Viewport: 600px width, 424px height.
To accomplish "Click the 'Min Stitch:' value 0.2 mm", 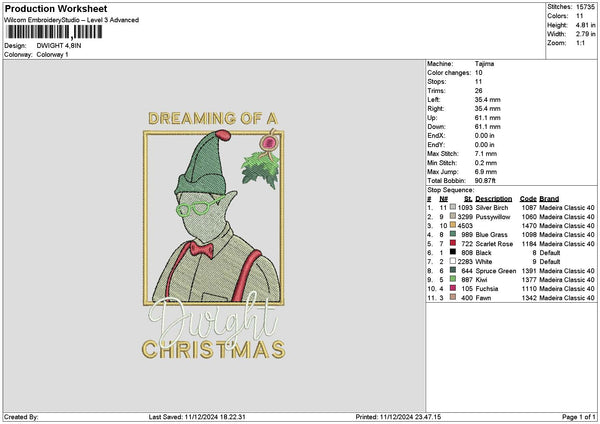I will tap(486, 163).
